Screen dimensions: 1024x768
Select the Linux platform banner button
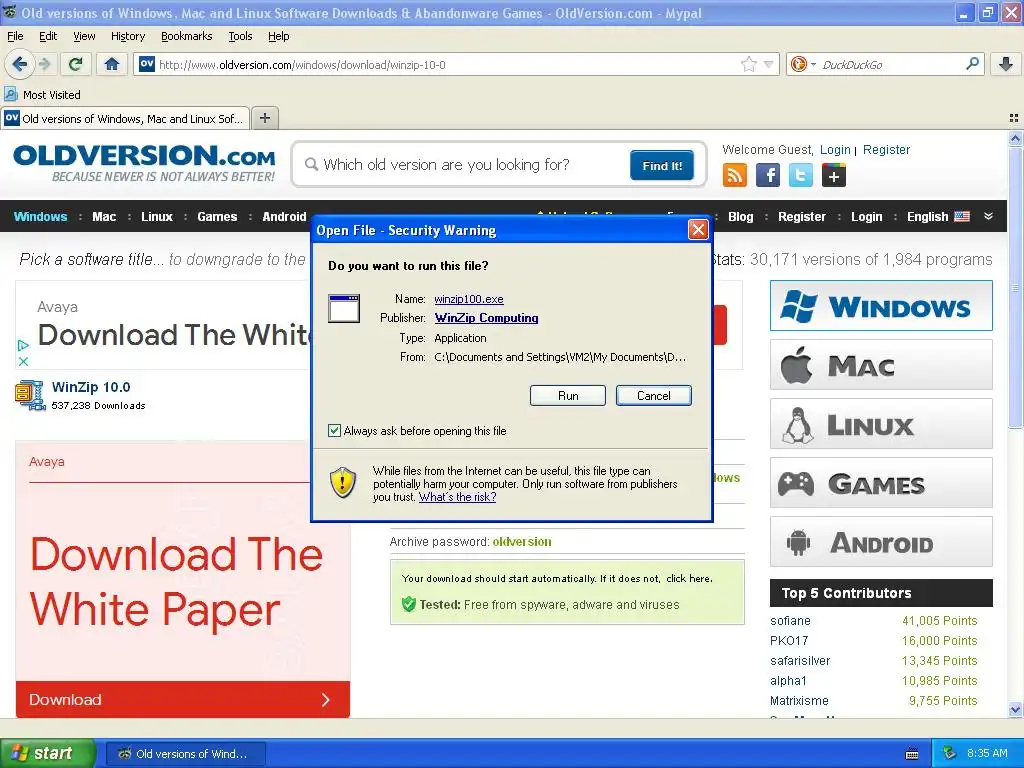pos(881,424)
